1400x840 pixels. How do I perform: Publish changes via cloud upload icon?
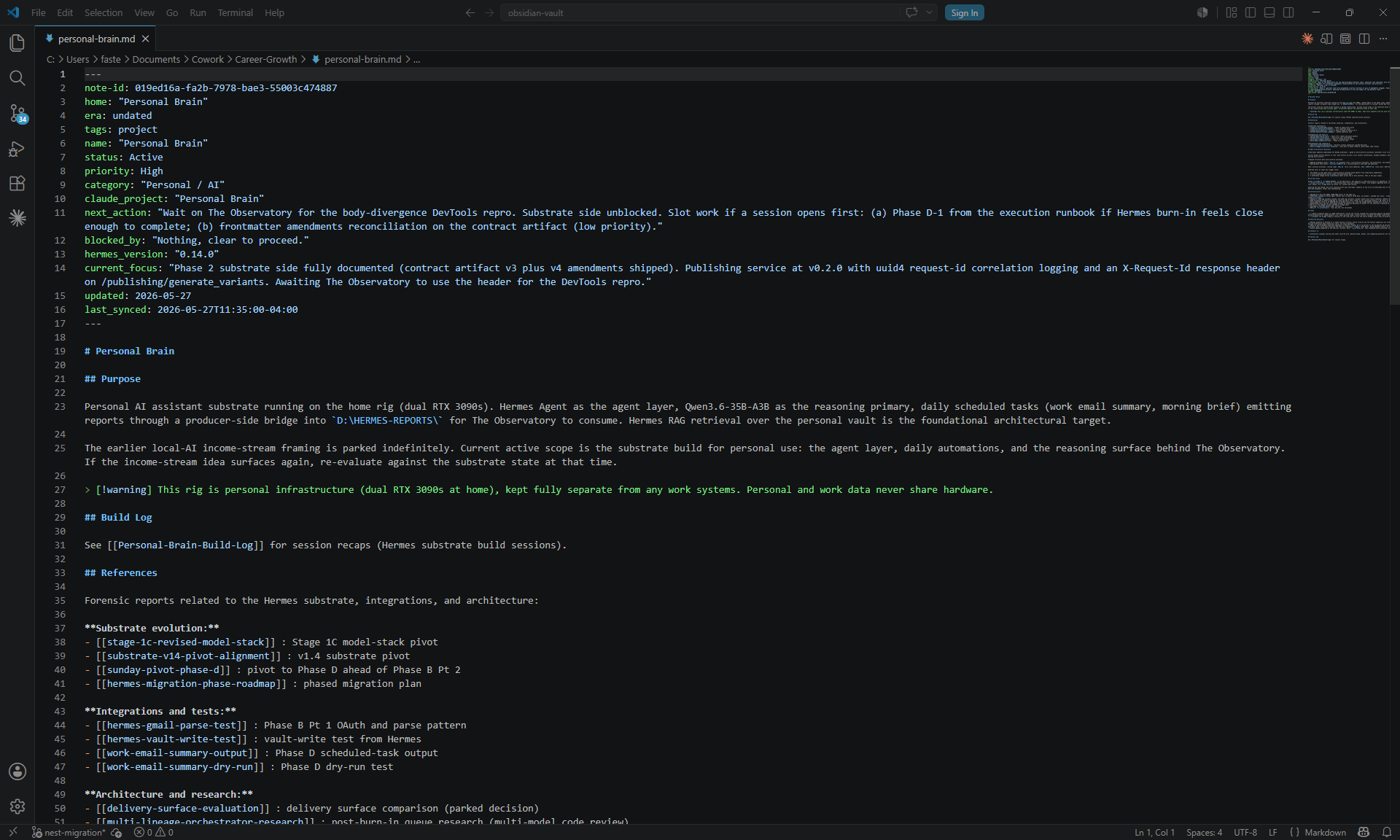click(x=116, y=832)
